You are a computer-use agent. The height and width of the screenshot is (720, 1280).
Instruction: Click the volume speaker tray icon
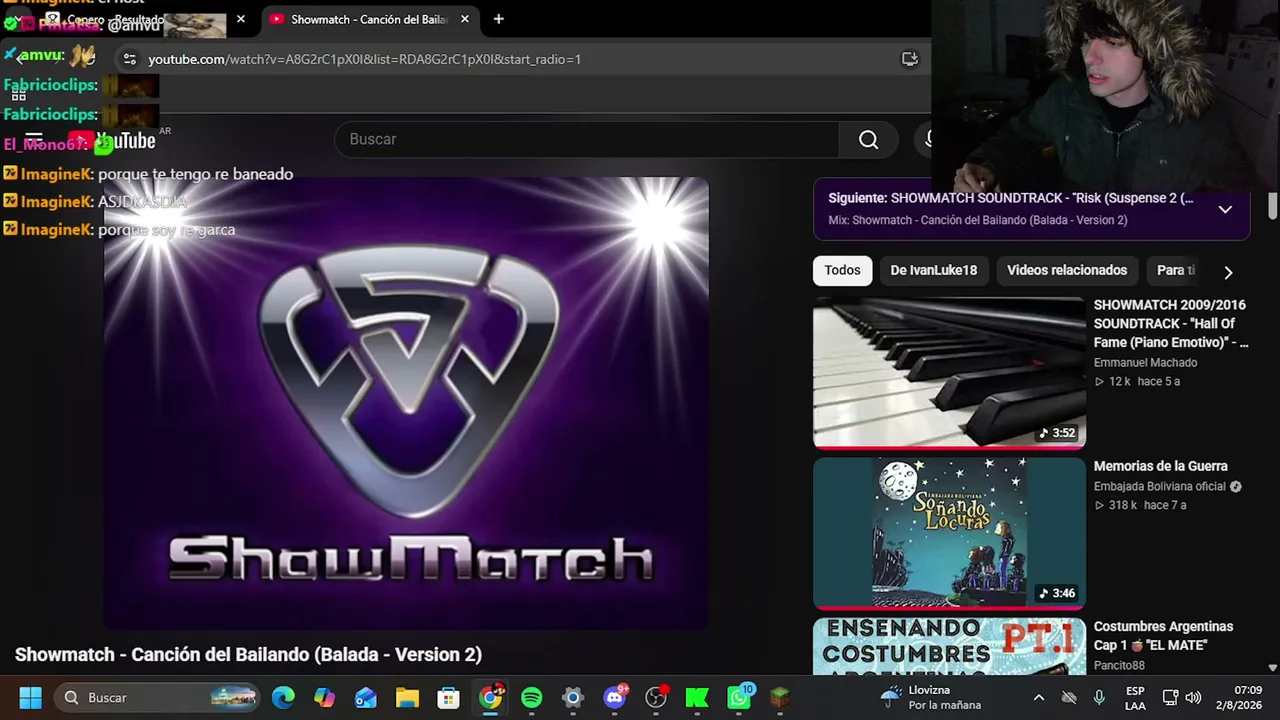(1193, 698)
